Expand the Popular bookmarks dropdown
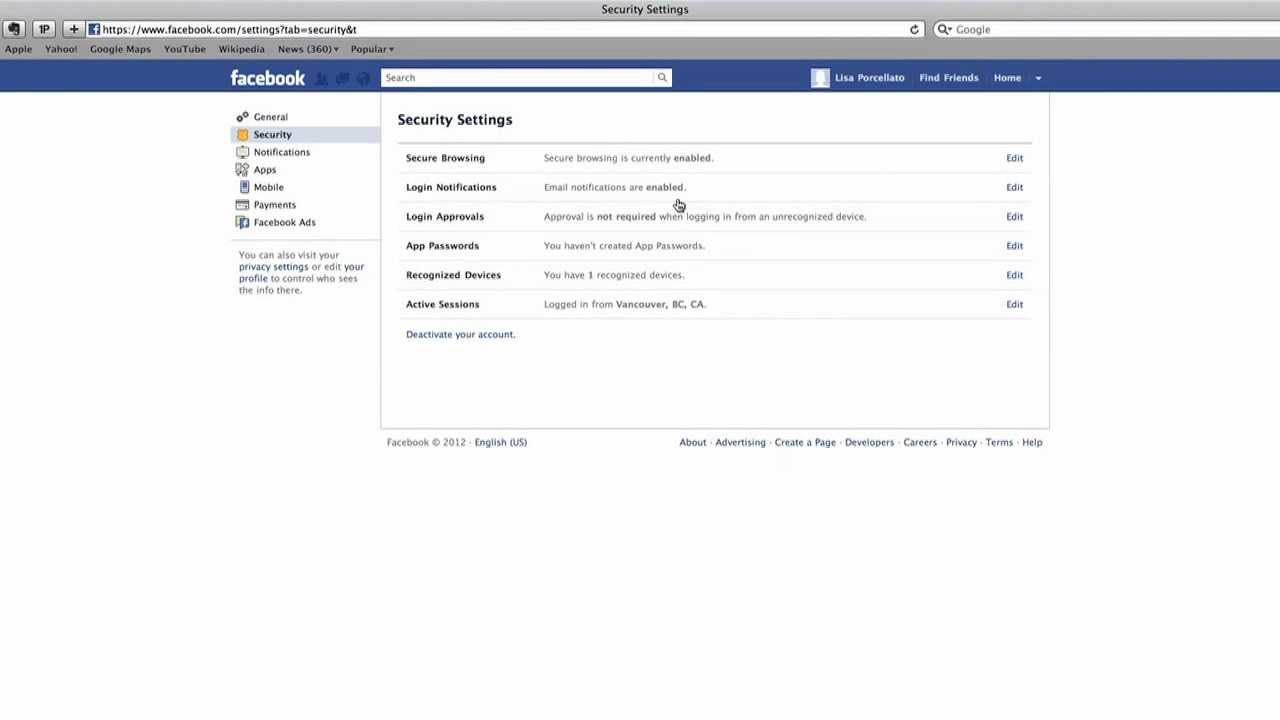The width and height of the screenshot is (1280, 720). click(372, 49)
